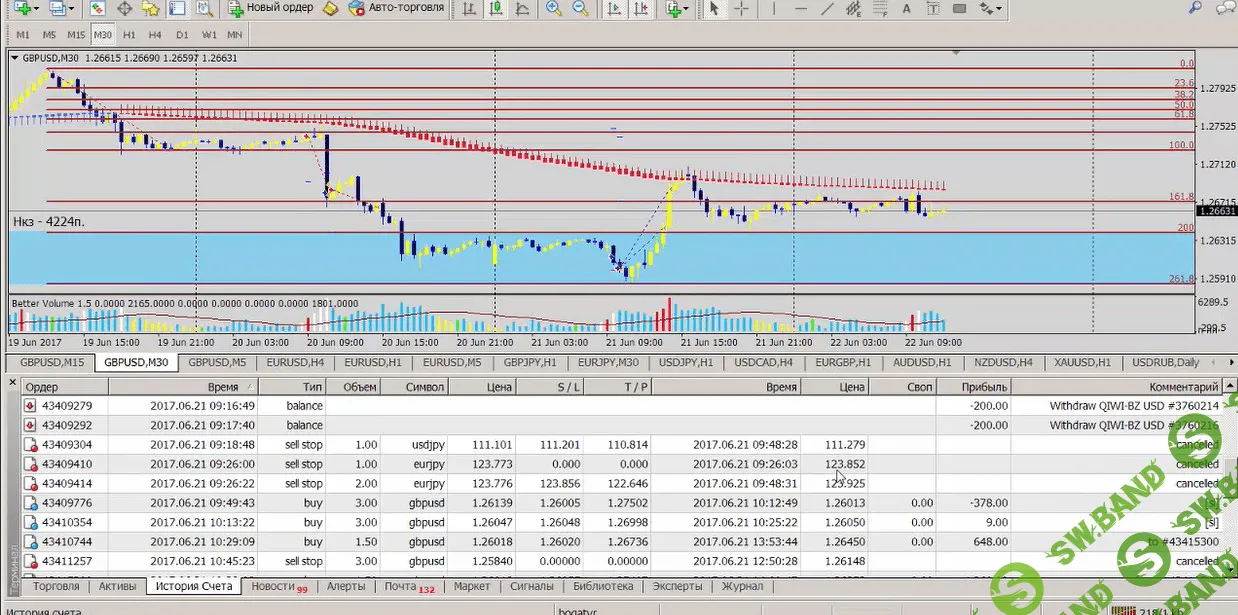Expand the arrows objects dropdown
The height and width of the screenshot is (615, 1238).
(1000, 8)
